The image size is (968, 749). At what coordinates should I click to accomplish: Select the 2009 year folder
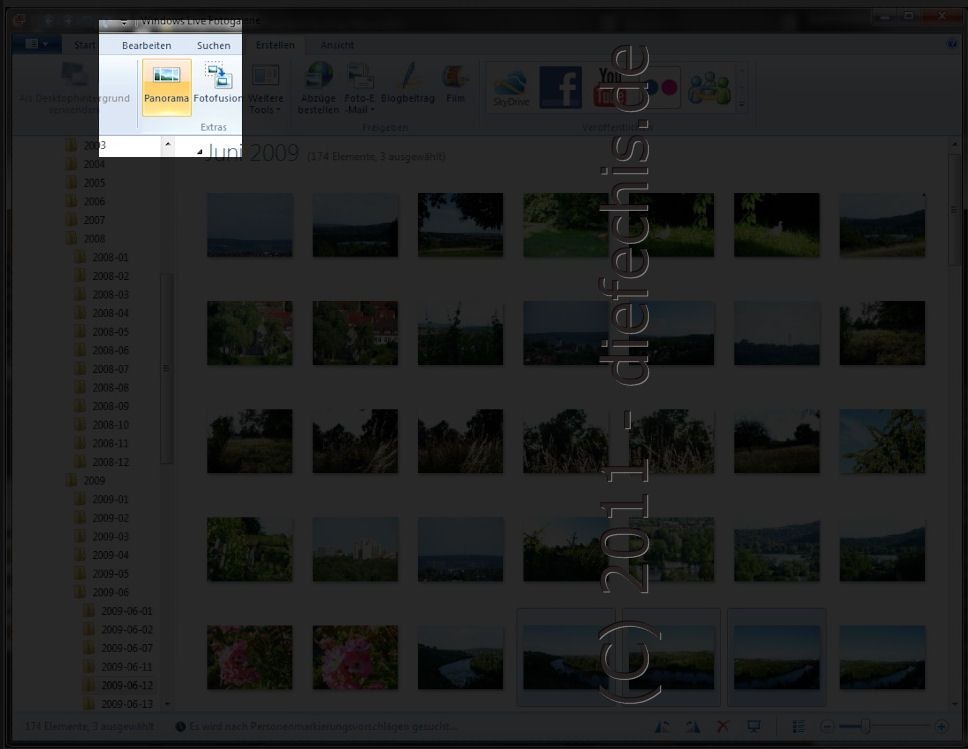point(94,480)
